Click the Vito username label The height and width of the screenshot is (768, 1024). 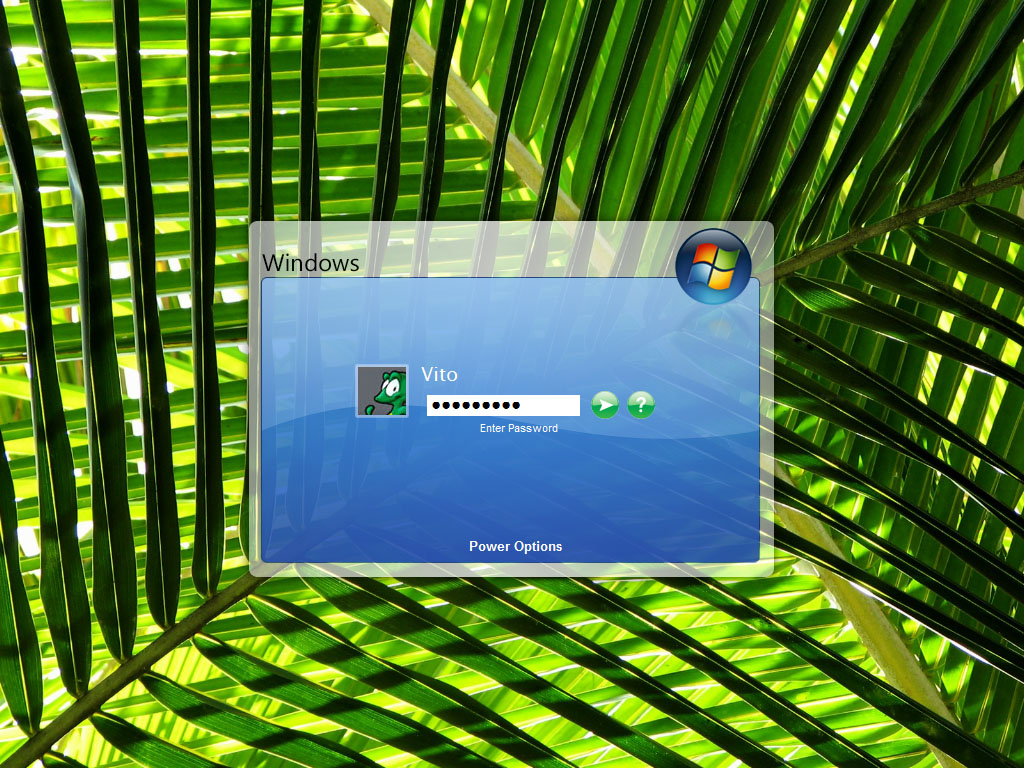click(439, 374)
